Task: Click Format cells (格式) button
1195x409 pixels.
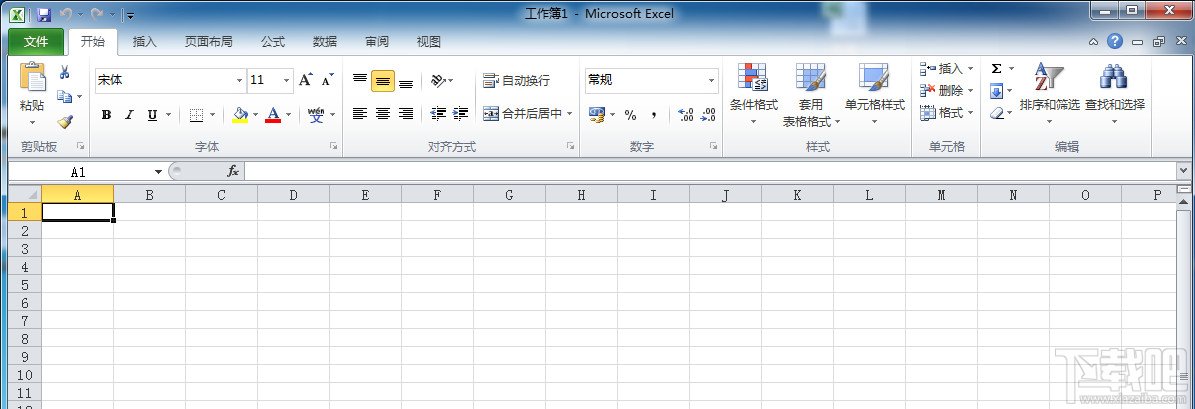Action: point(947,113)
